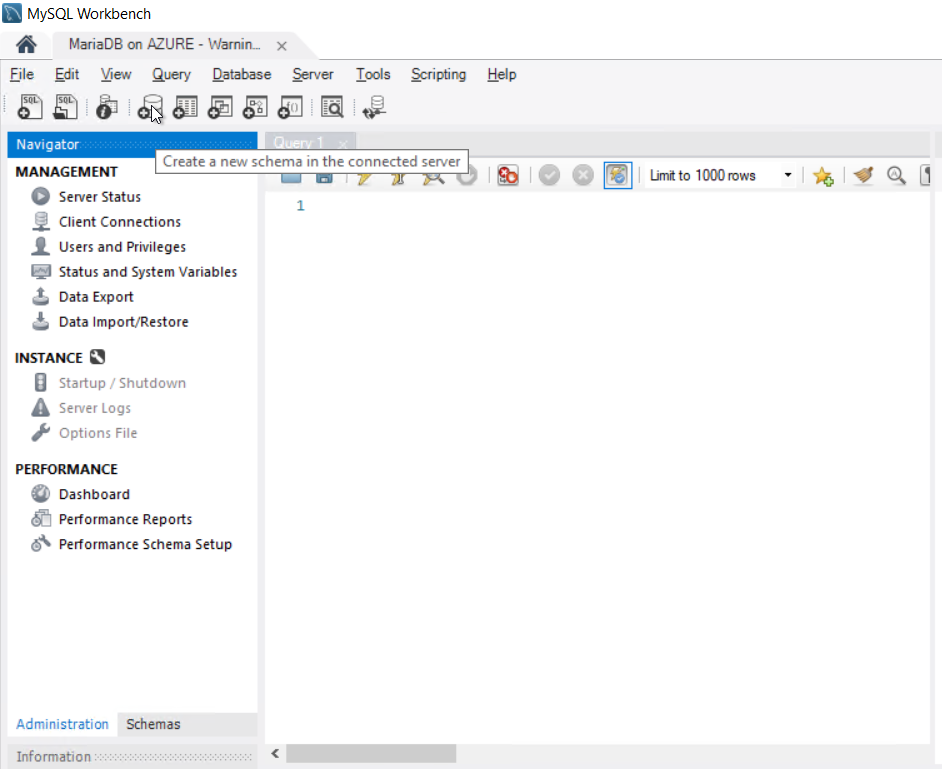942x769 pixels.
Task: Click the open SQL script file icon
Action: tap(65, 108)
